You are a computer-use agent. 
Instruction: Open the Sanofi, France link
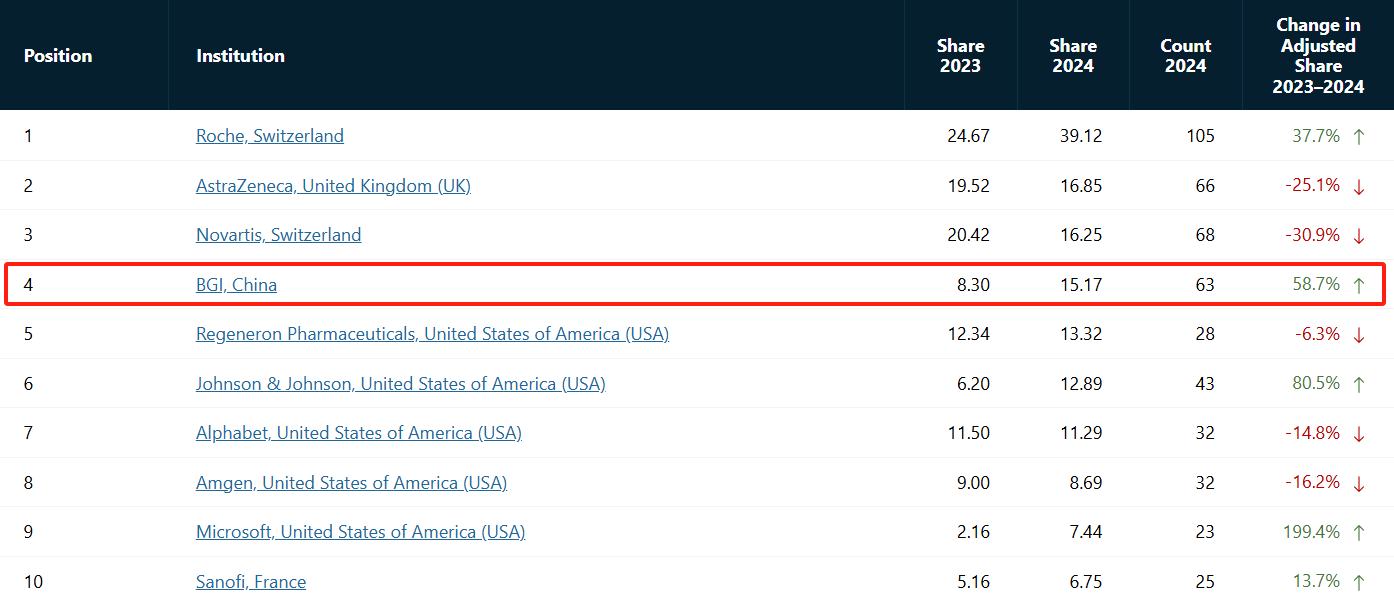coord(251,582)
